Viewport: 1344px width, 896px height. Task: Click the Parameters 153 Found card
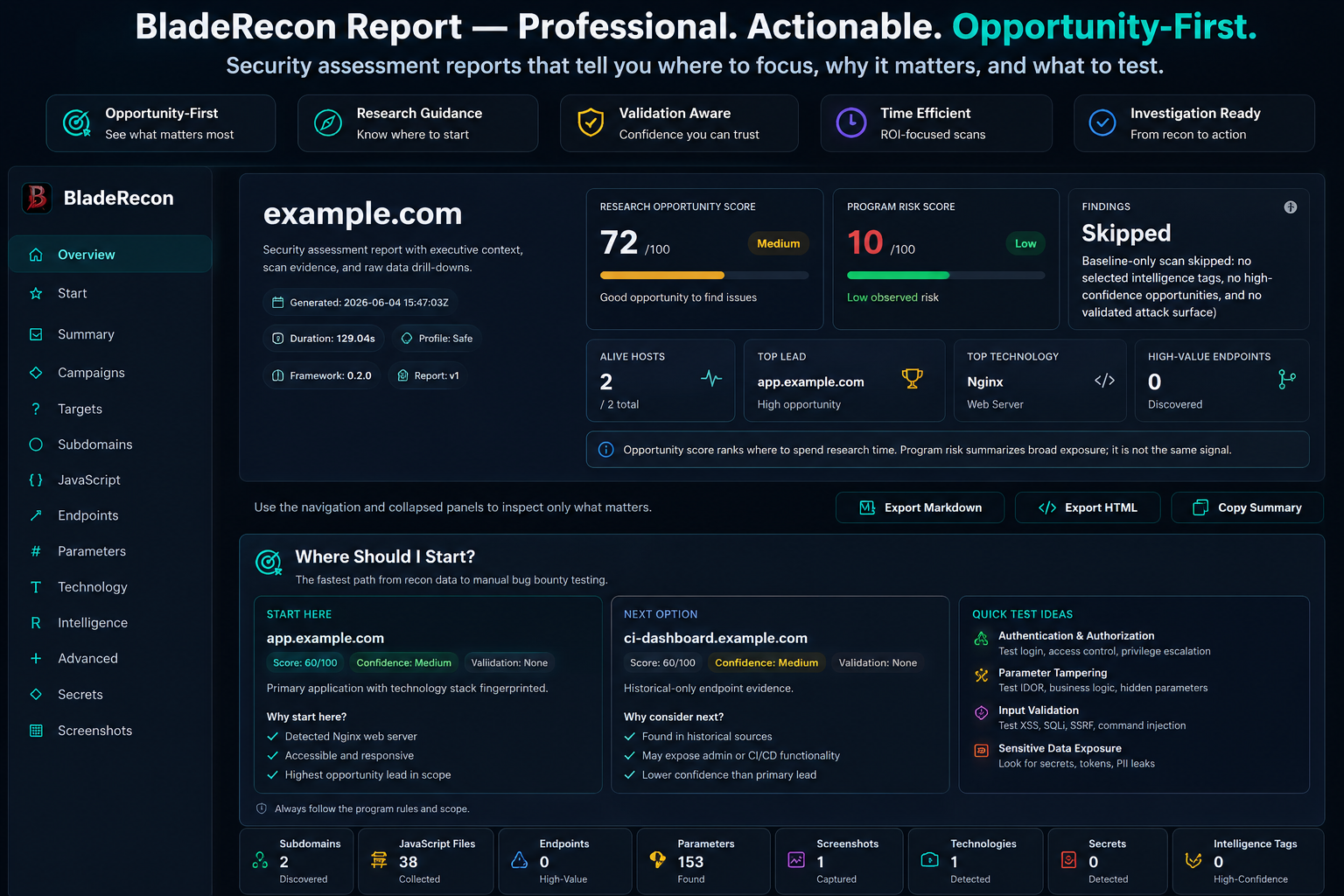[703, 861]
